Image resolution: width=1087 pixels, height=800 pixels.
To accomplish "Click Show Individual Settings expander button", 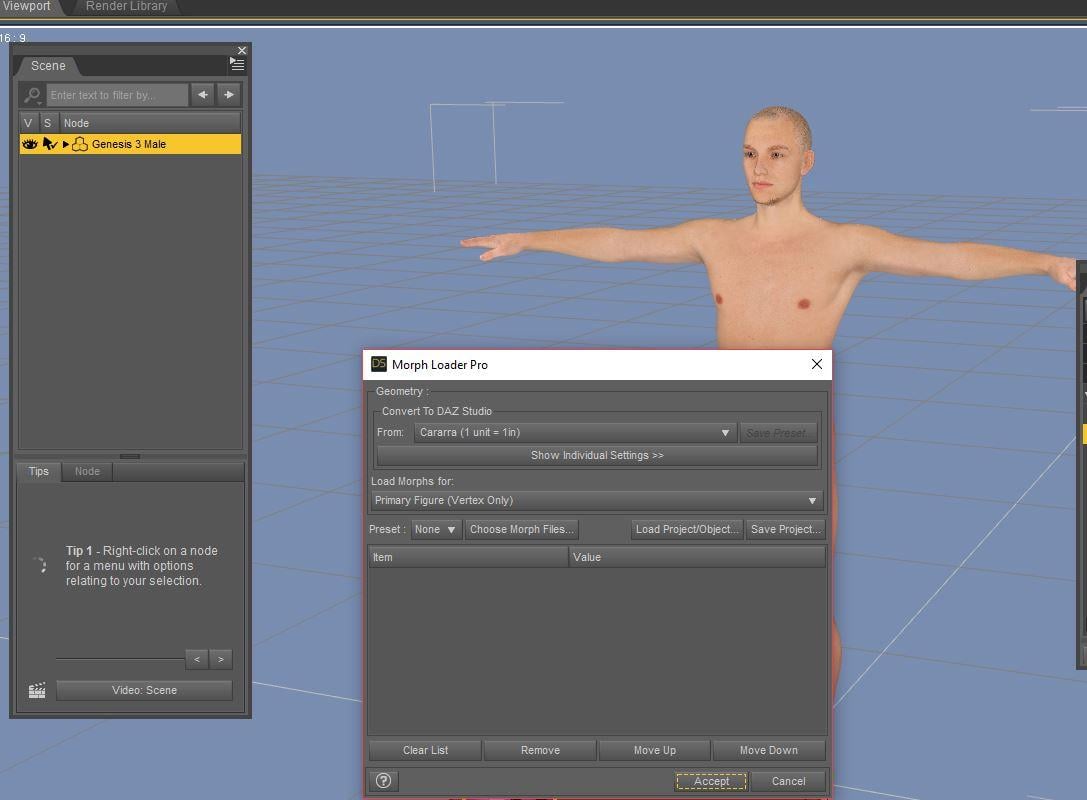I will pyautogui.click(x=596, y=455).
